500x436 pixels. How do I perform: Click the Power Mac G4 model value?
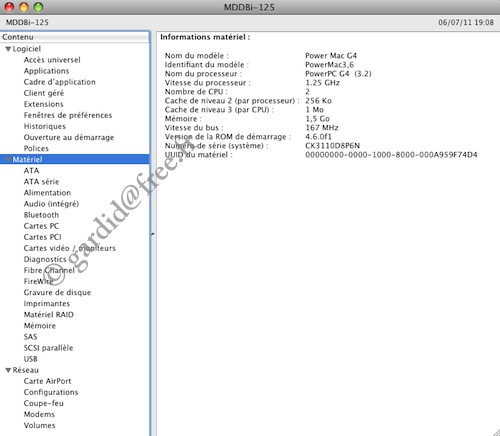tap(331, 56)
